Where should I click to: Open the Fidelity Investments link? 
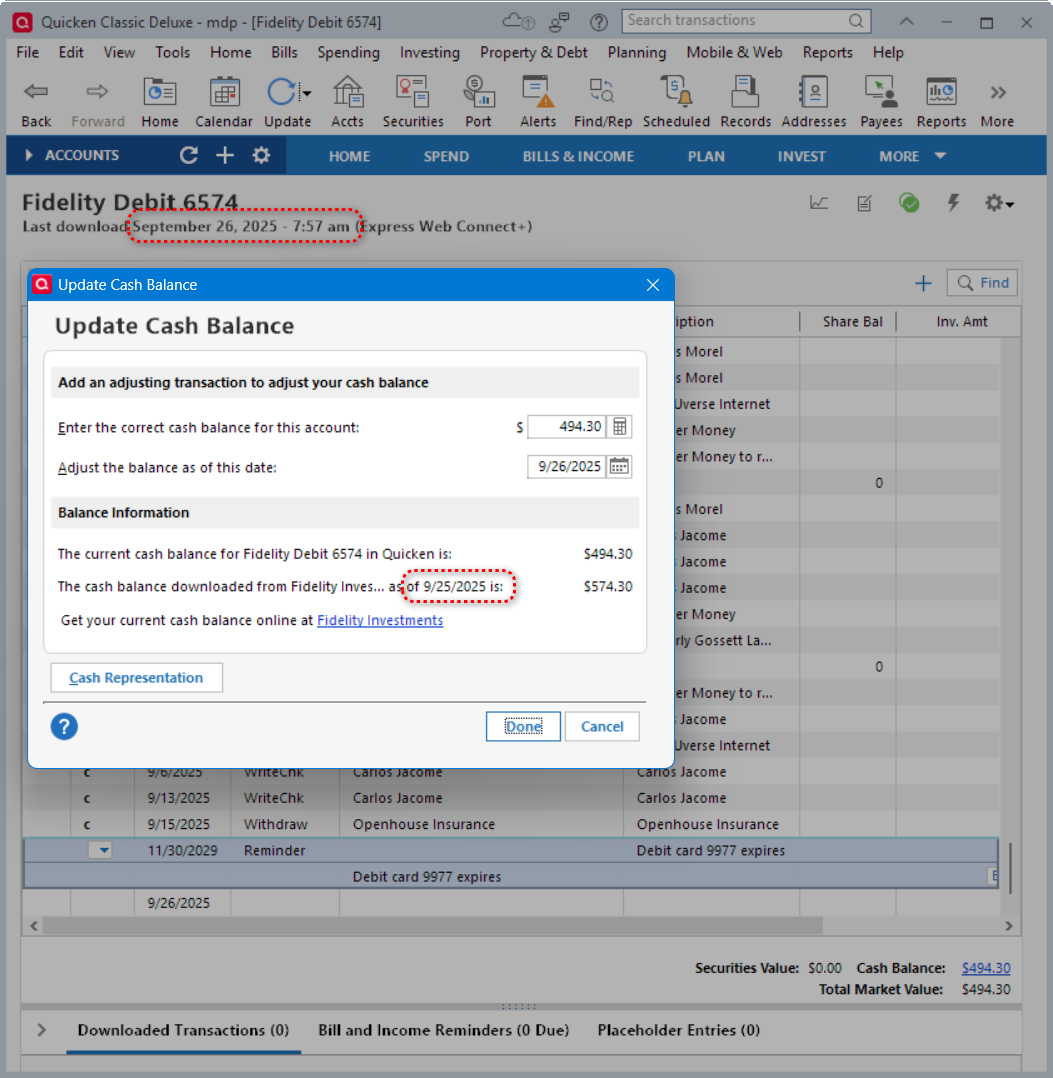coord(379,620)
